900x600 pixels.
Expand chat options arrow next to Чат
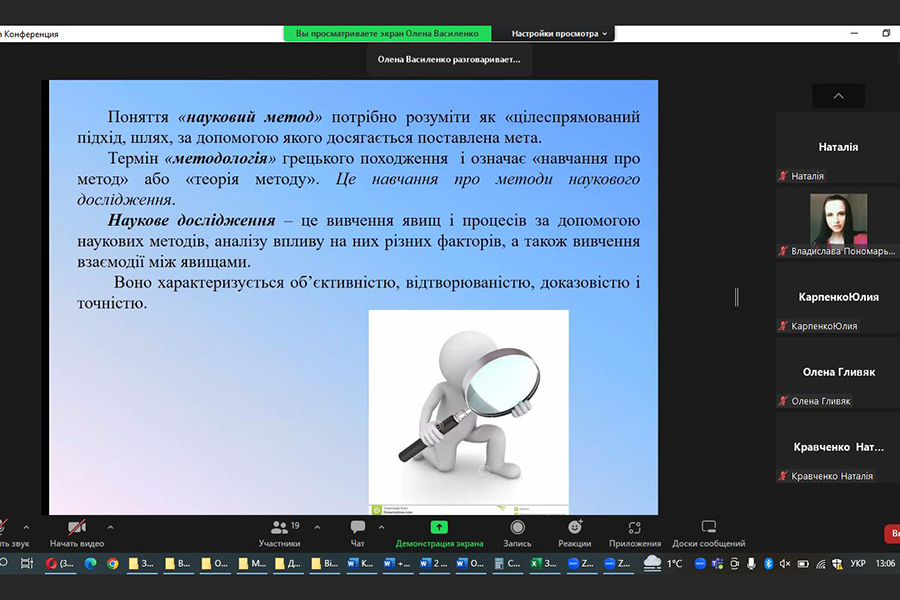click(381, 527)
